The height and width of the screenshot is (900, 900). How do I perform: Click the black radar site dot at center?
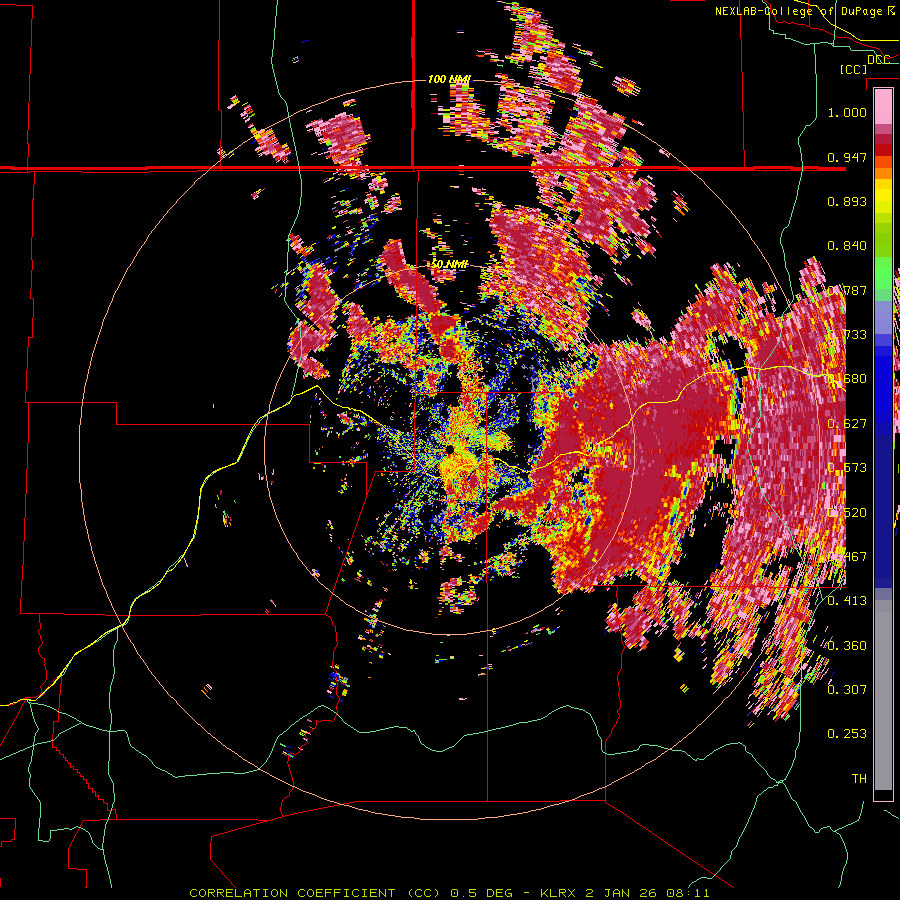click(449, 449)
